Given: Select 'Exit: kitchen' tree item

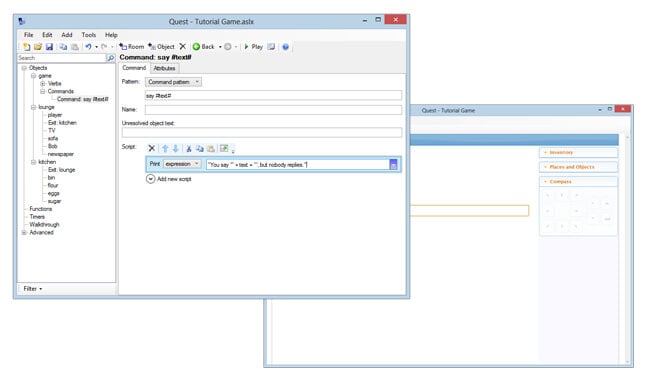Looking at the screenshot, I should pyautogui.click(x=62, y=123).
